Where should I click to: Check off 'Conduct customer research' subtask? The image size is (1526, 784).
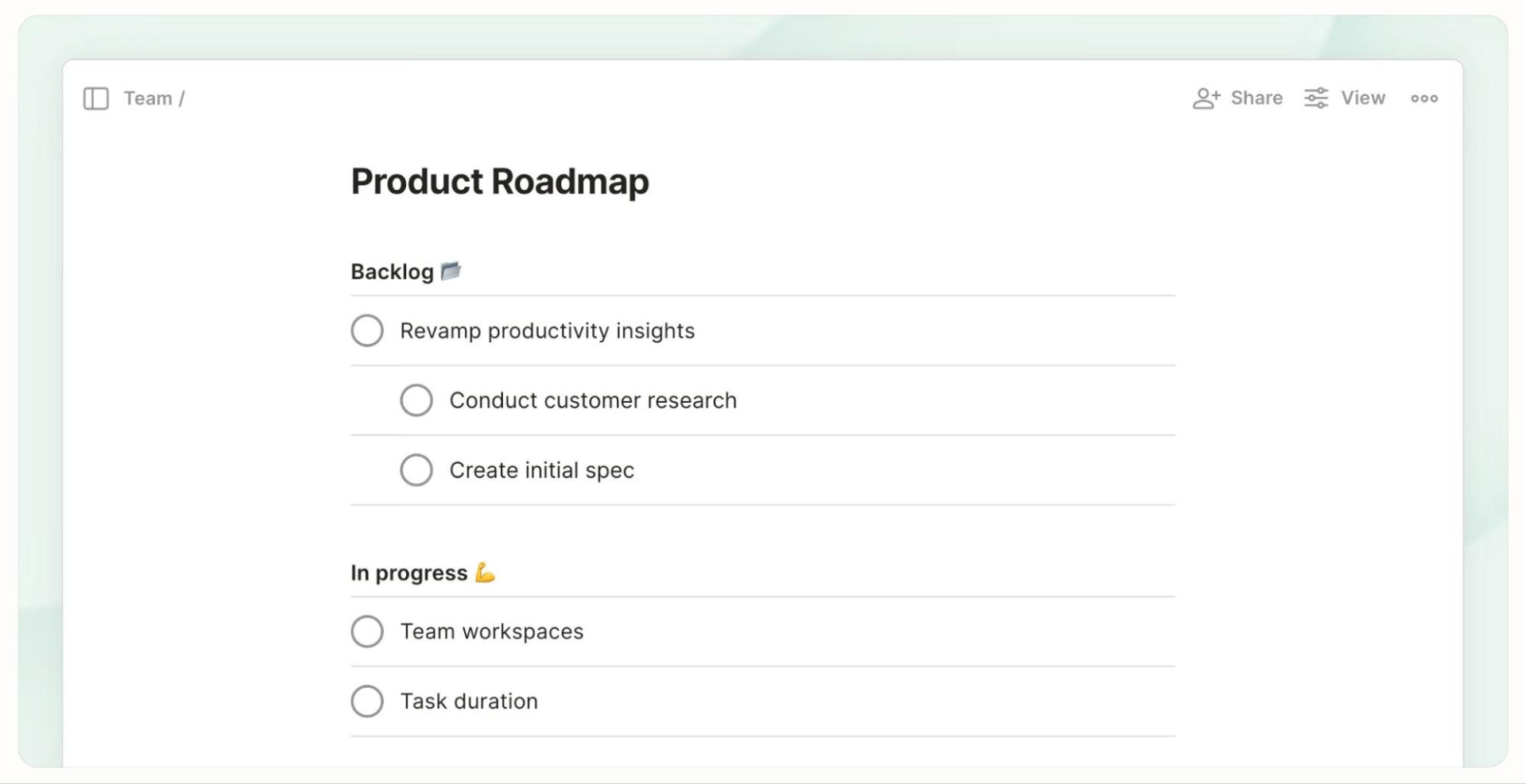tap(416, 400)
